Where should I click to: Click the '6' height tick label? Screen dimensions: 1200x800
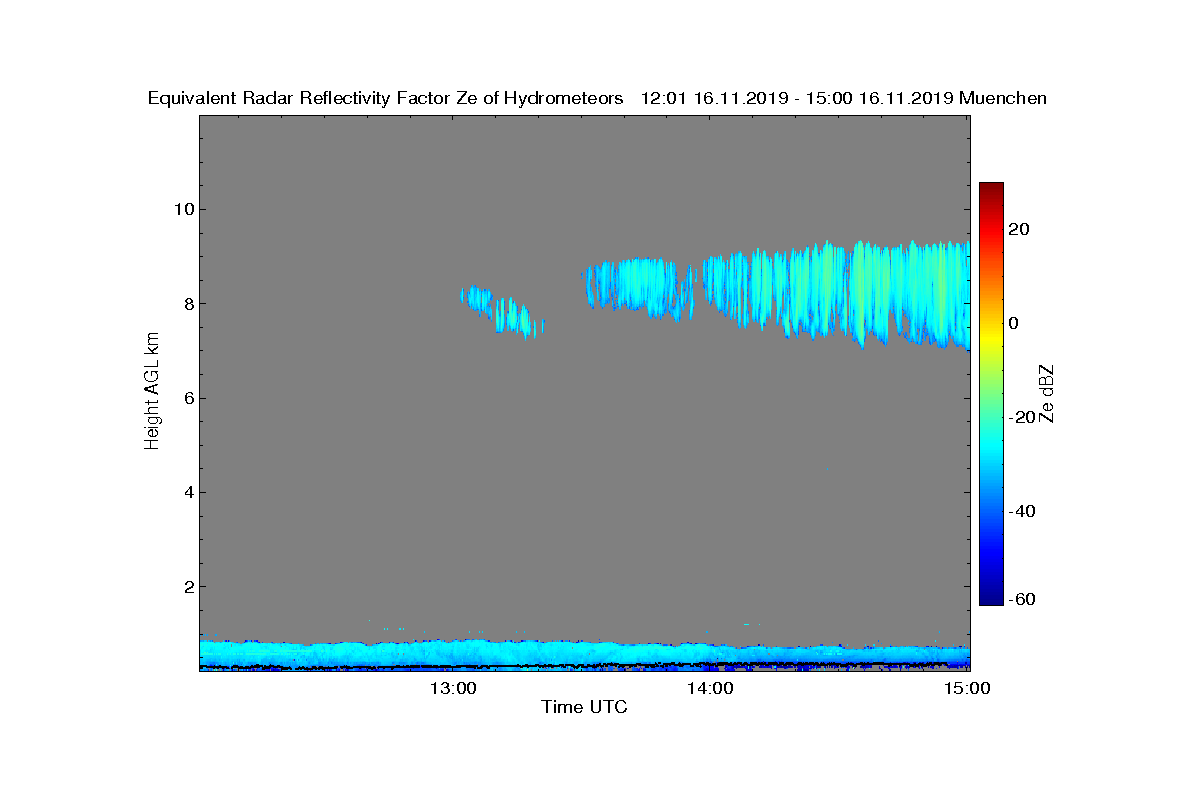click(187, 398)
